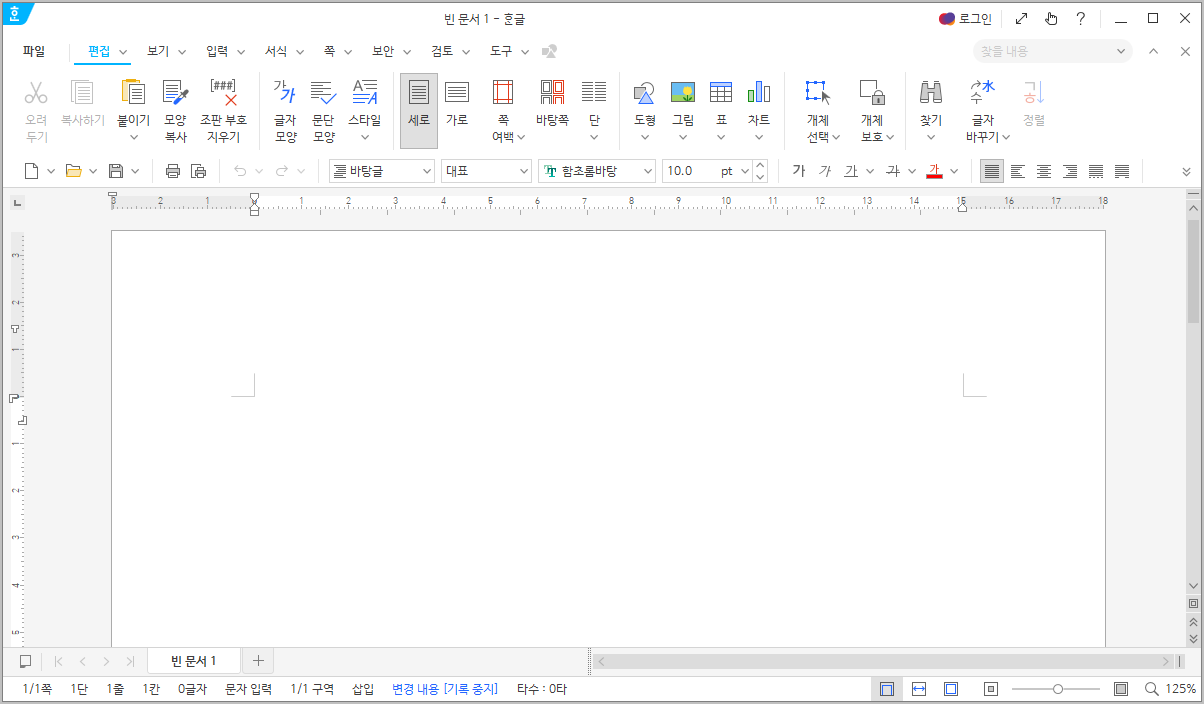Open the 입력 menu
The width and height of the screenshot is (1204, 704).
217,51
